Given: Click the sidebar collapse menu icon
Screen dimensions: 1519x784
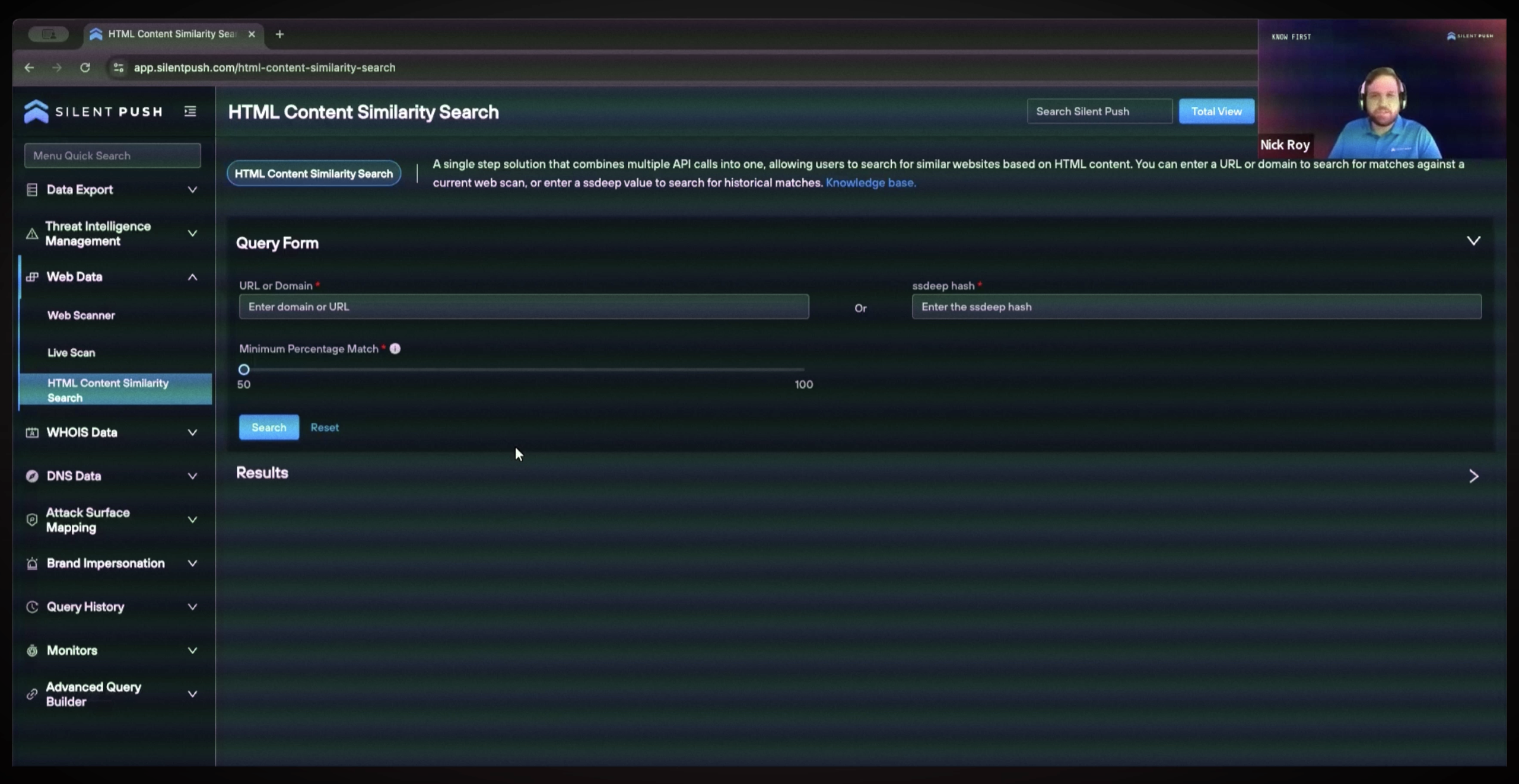Looking at the screenshot, I should click(x=190, y=111).
